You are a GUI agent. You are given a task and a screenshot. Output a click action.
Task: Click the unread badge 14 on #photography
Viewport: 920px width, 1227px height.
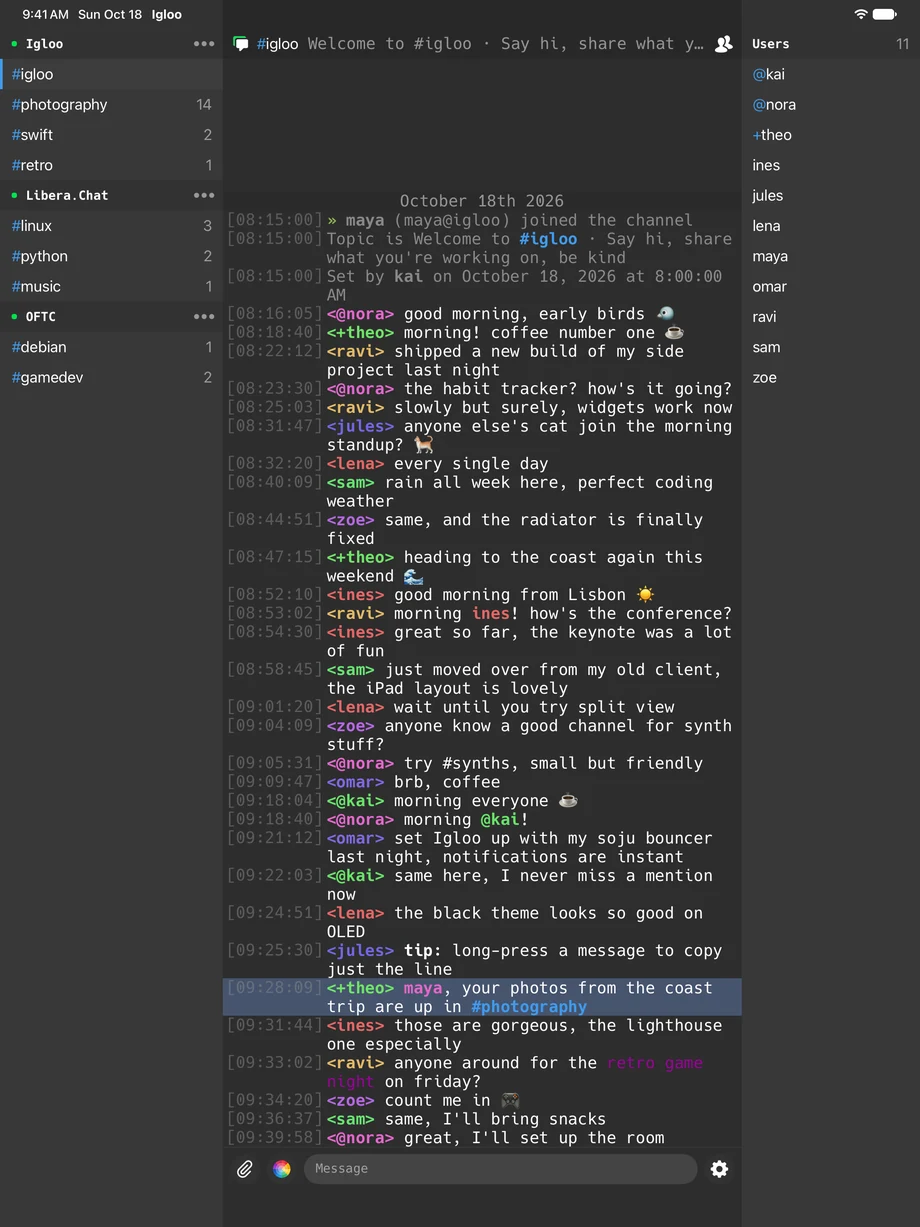[204, 104]
